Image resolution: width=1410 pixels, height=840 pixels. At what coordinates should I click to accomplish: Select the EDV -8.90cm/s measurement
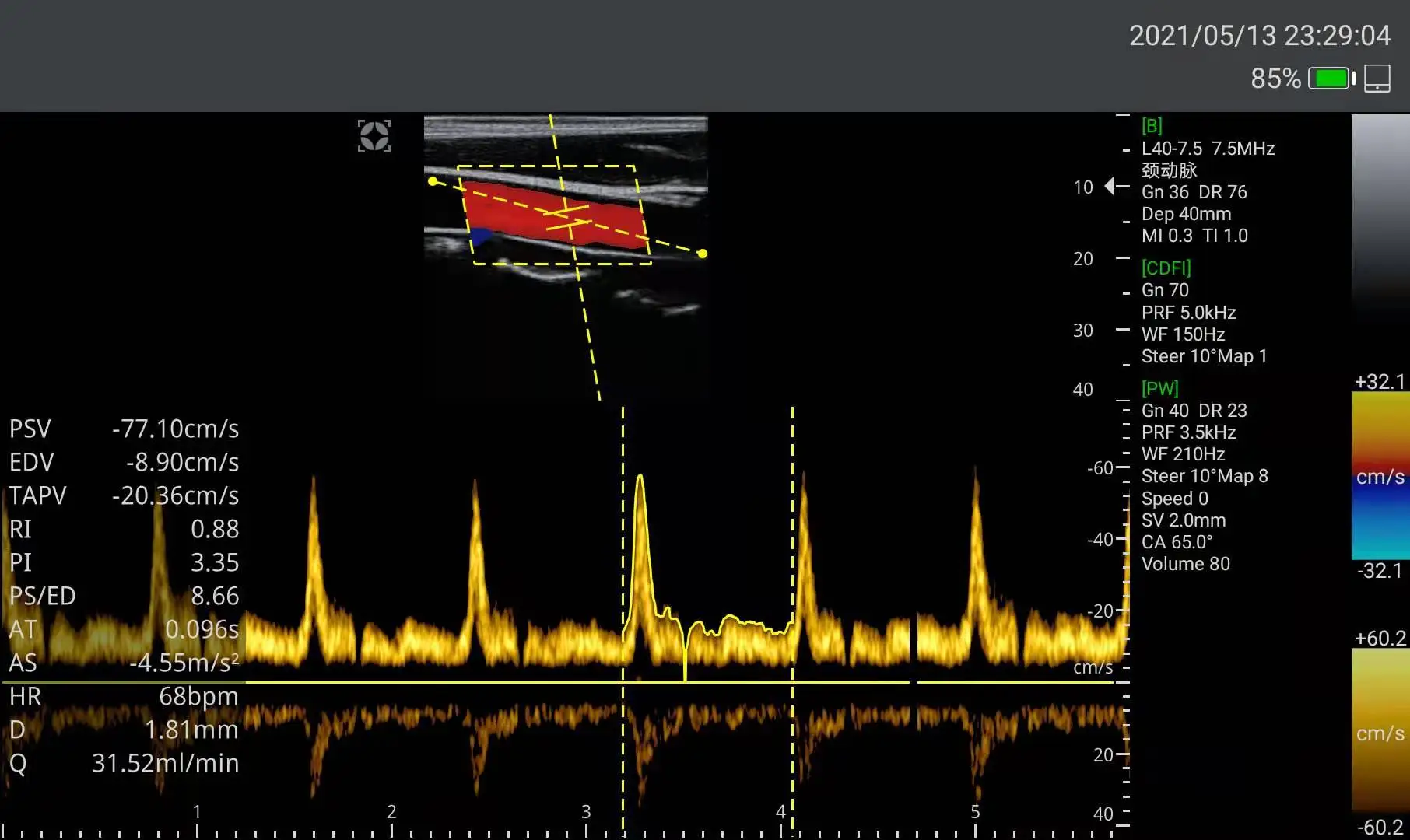124,462
